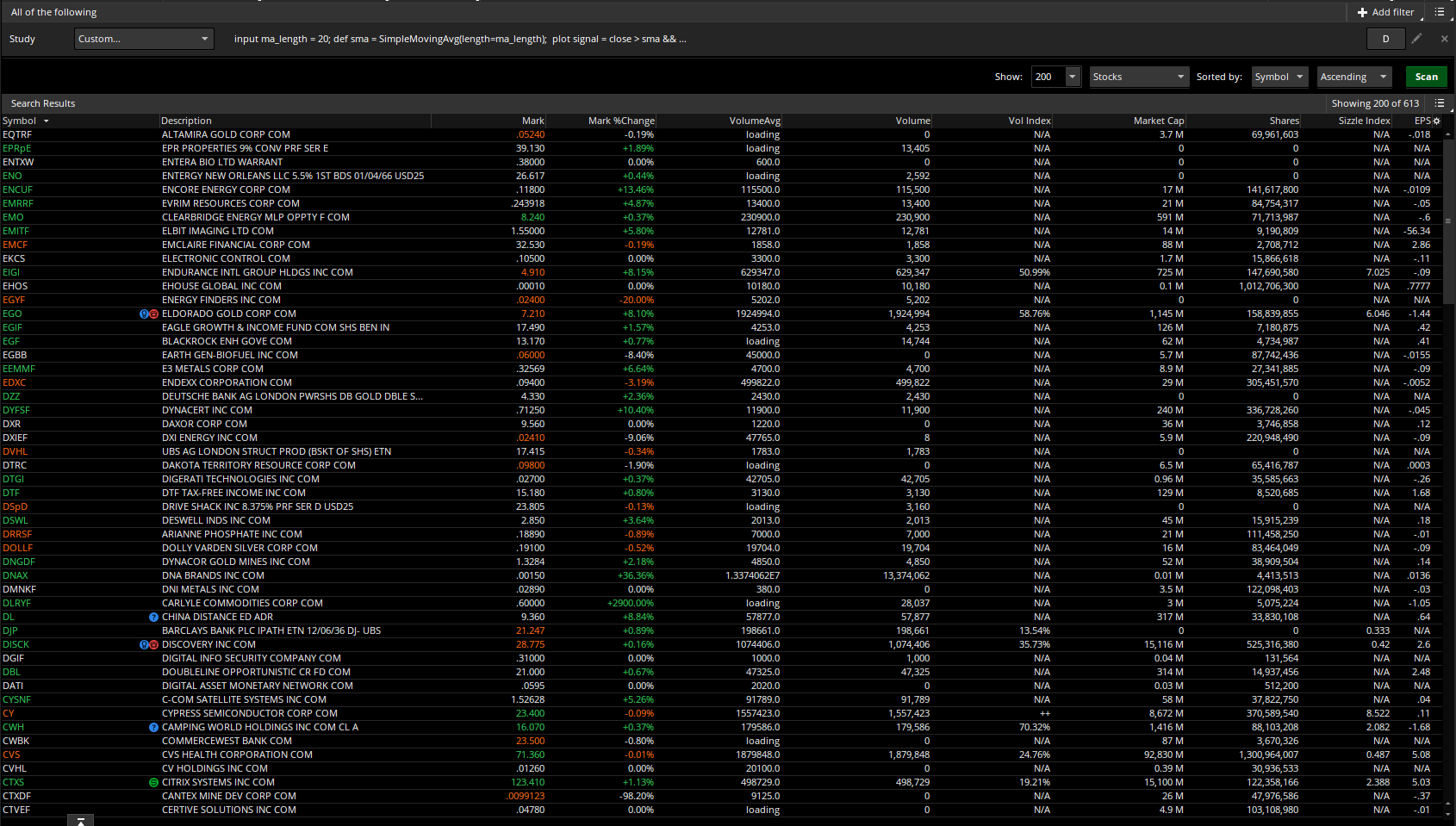Click the 123.410 mark price for CTXS
Screen dimensions: 1456x826
[x=527, y=783]
